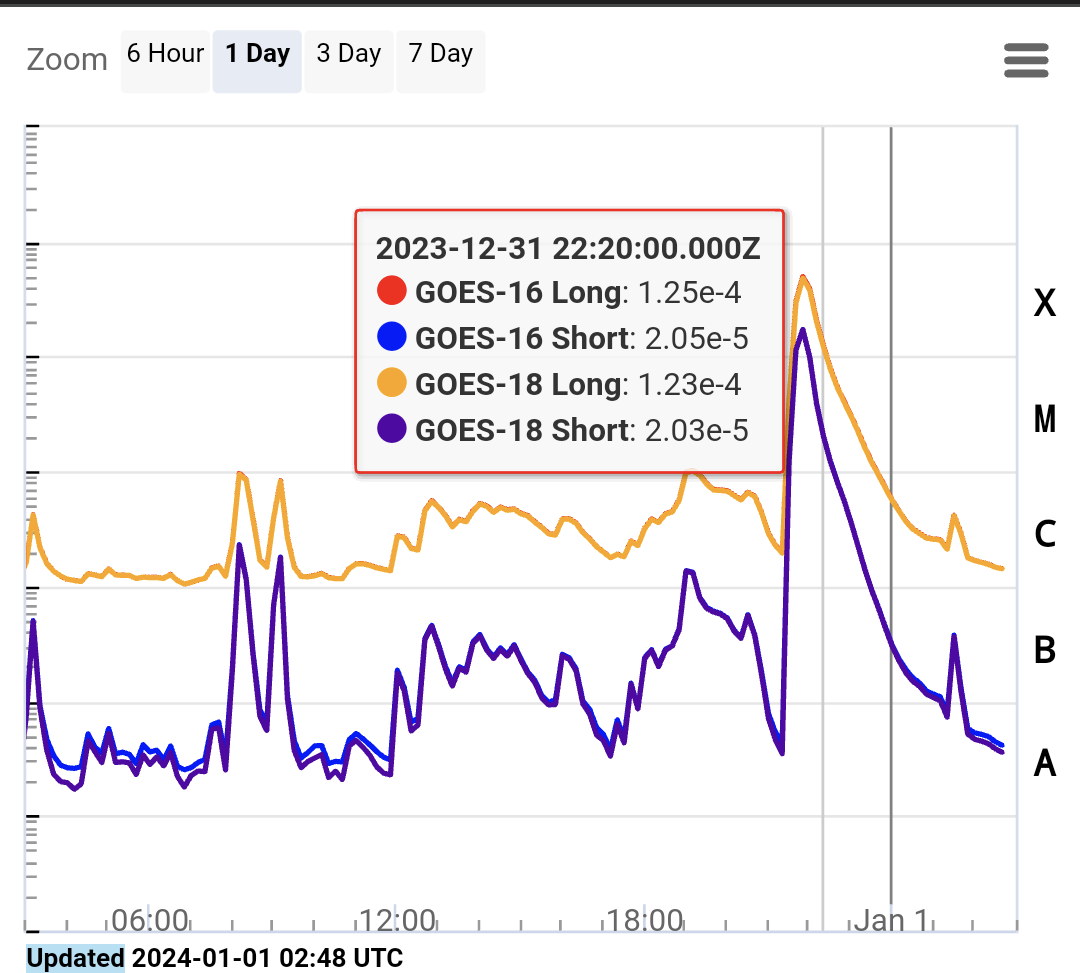The width and height of the screenshot is (1080, 973).
Task: Click the highlighted Updated label
Action: pyautogui.click(x=75, y=959)
